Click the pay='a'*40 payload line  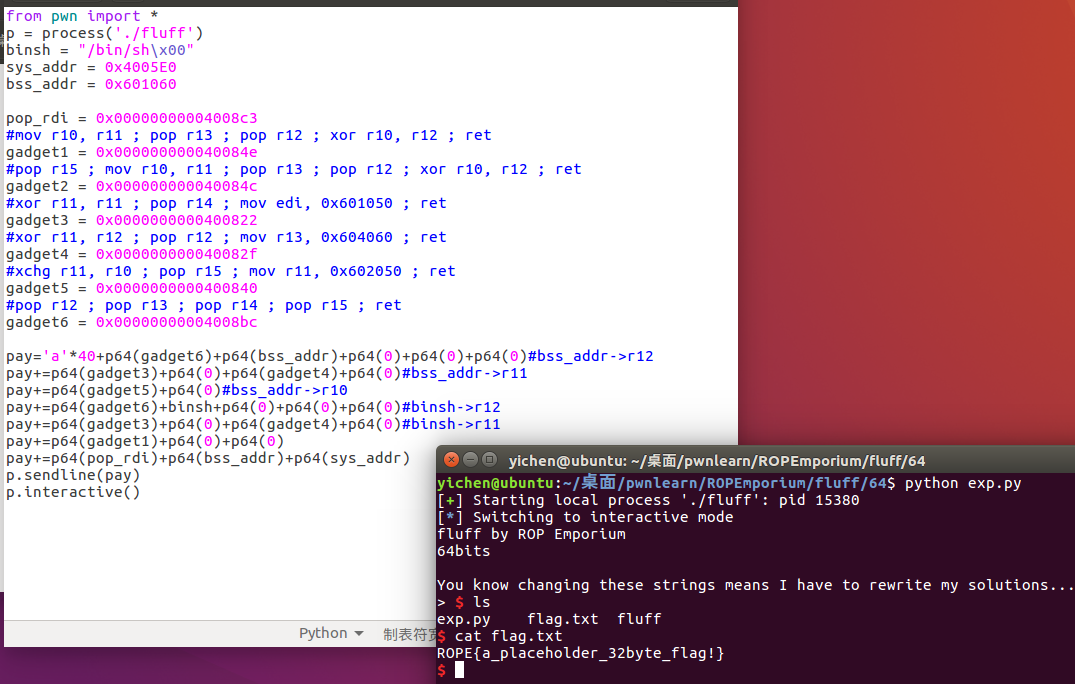[330, 356]
